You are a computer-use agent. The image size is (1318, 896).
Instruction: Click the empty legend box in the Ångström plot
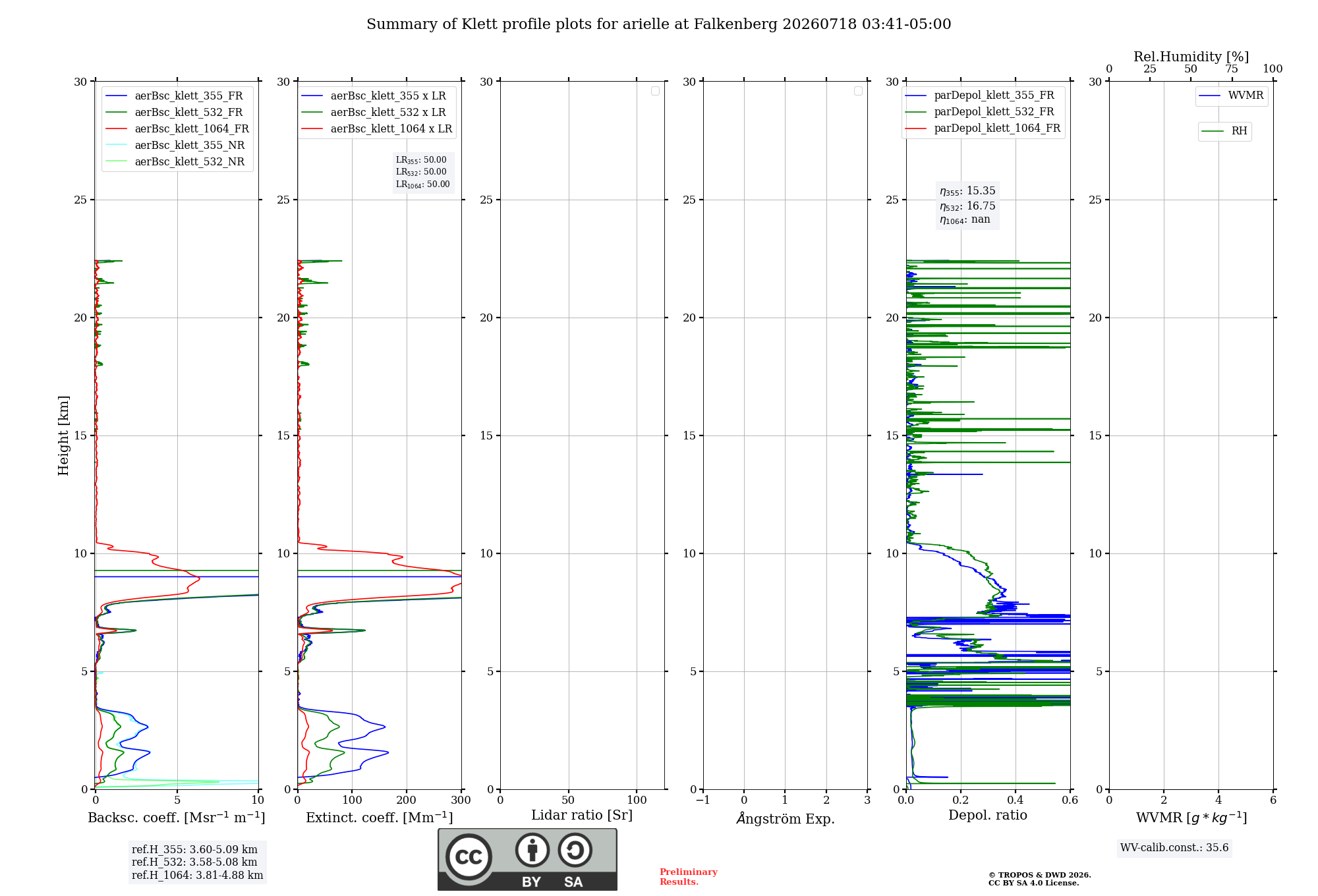pos(858,91)
